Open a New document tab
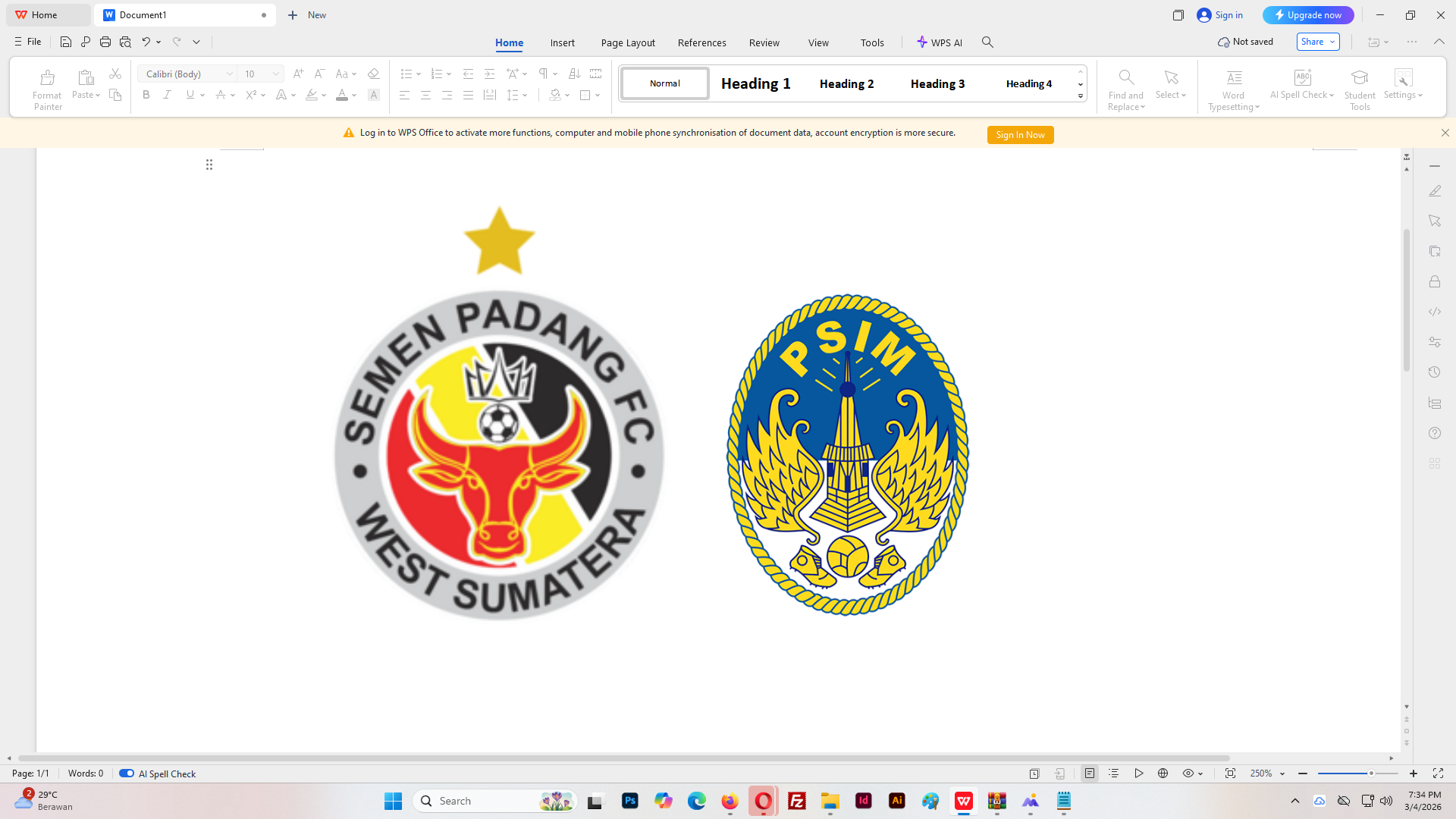Viewport: 1456px width, 819px height. [307, 15]
